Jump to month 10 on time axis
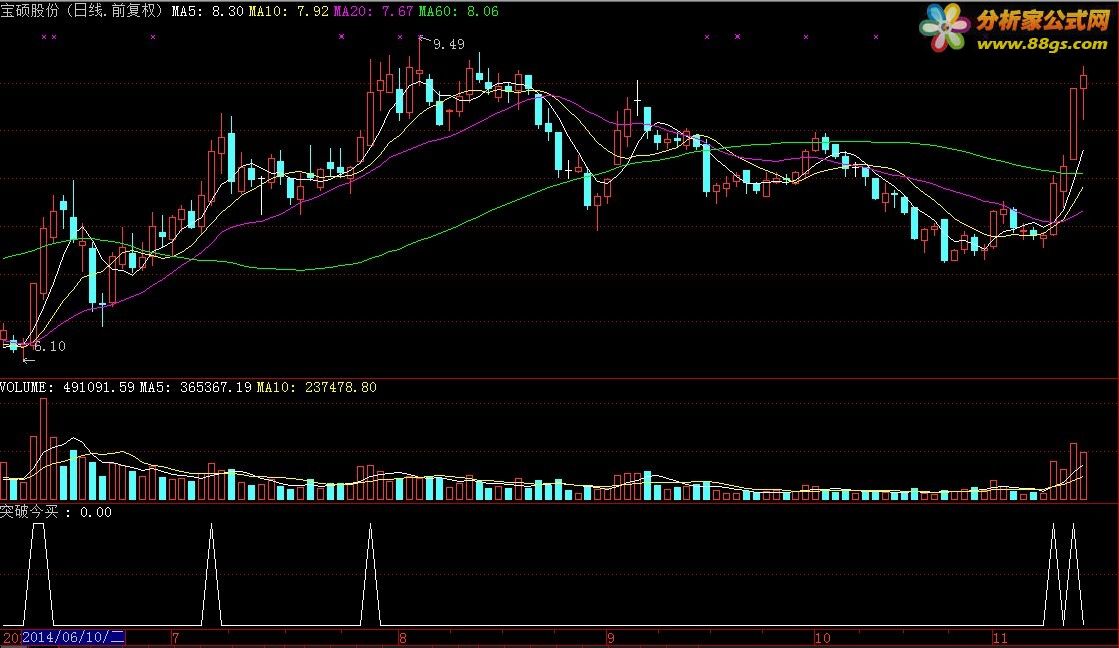This screenshot has height=648, width=1119. 823,638
